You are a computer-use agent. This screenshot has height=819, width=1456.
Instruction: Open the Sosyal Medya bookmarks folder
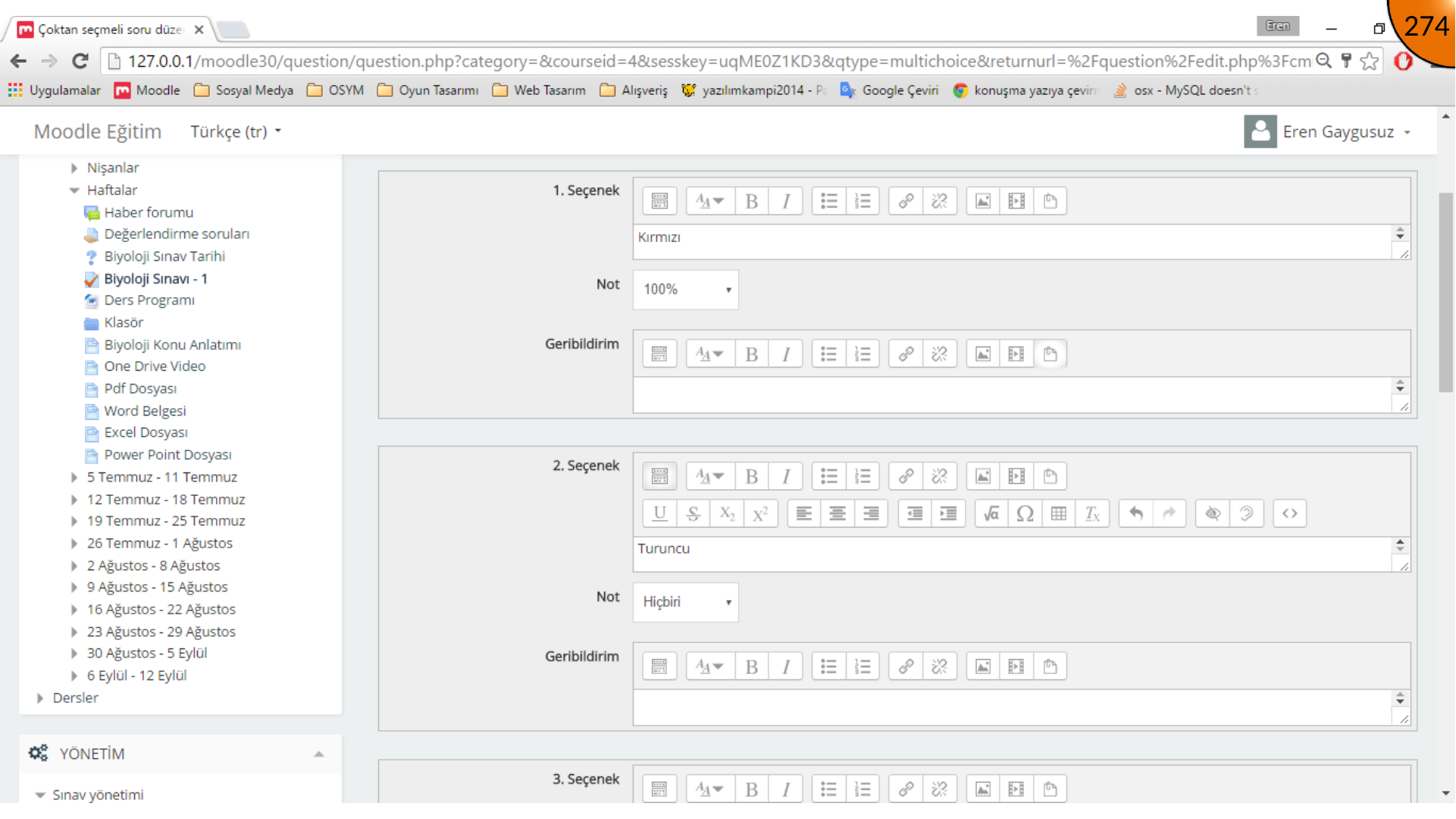click(x=243, y=90)
